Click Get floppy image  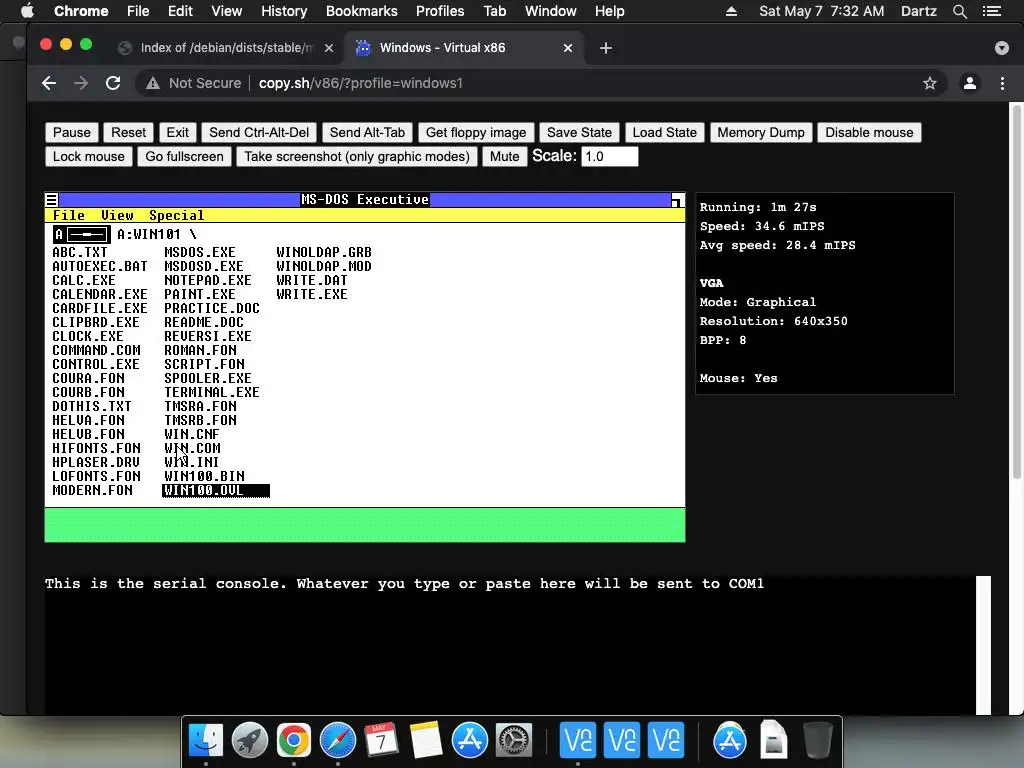pos(475,133)
